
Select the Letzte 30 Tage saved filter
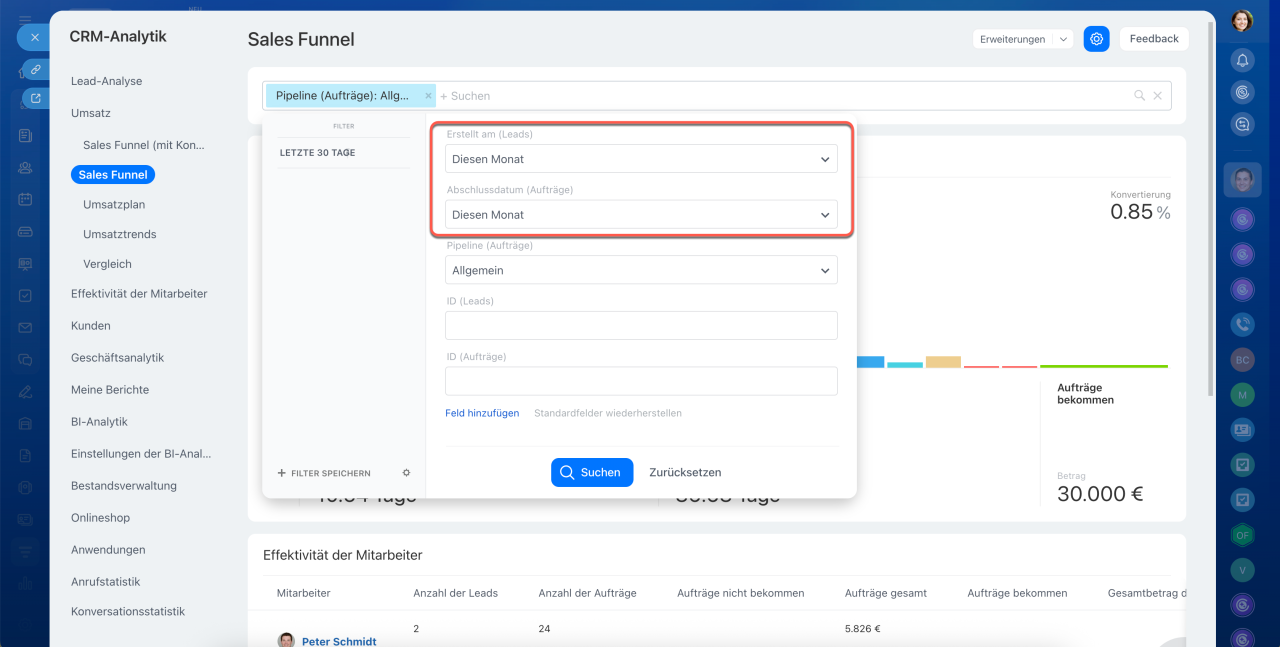click(318, 153)
